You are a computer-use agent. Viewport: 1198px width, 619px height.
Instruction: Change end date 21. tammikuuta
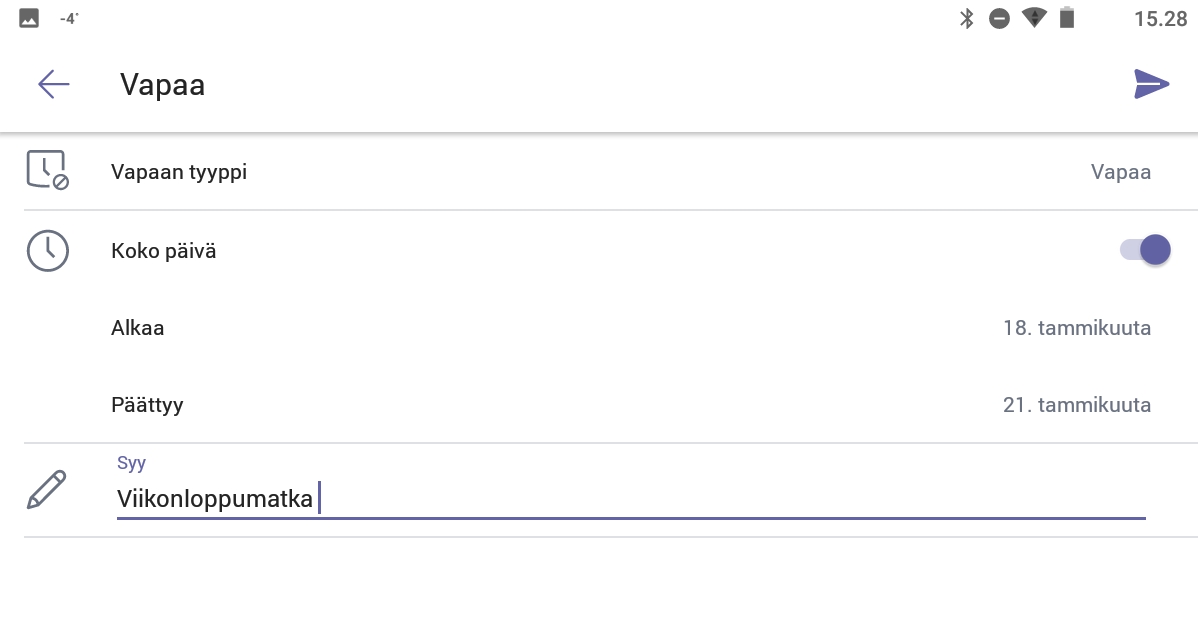[x=1076, y=406]
